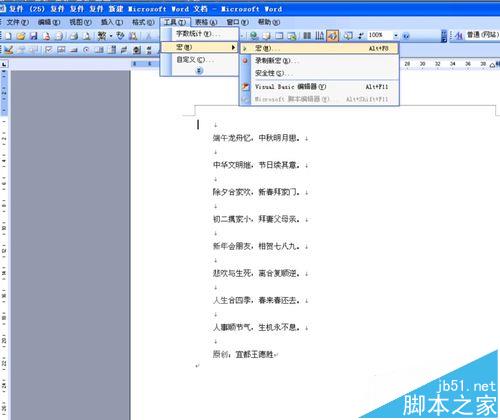Click the New blank document icon

point(8,36)
